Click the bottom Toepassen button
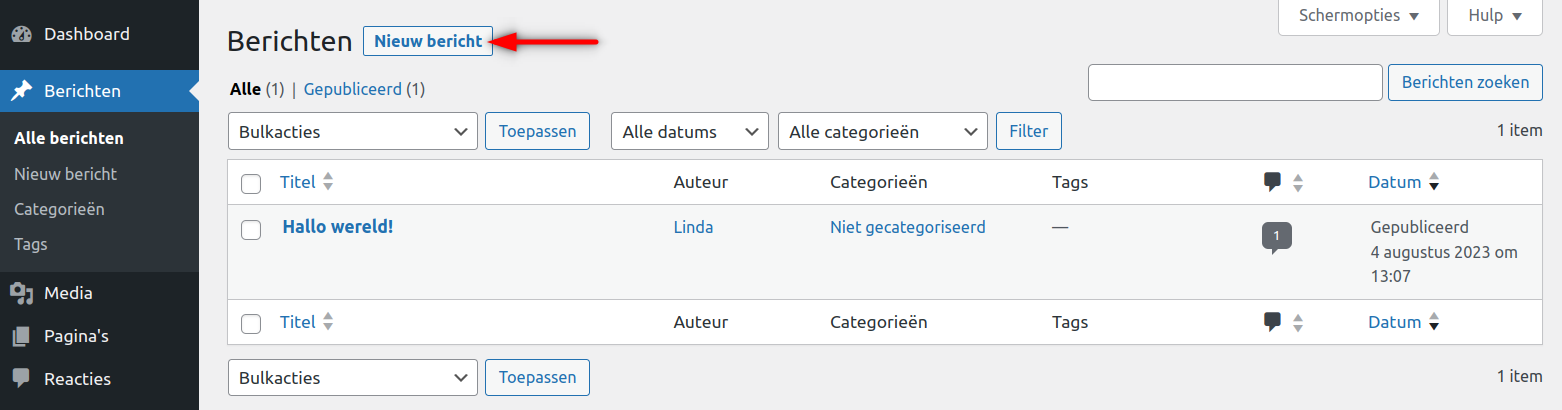 point(537,378)
